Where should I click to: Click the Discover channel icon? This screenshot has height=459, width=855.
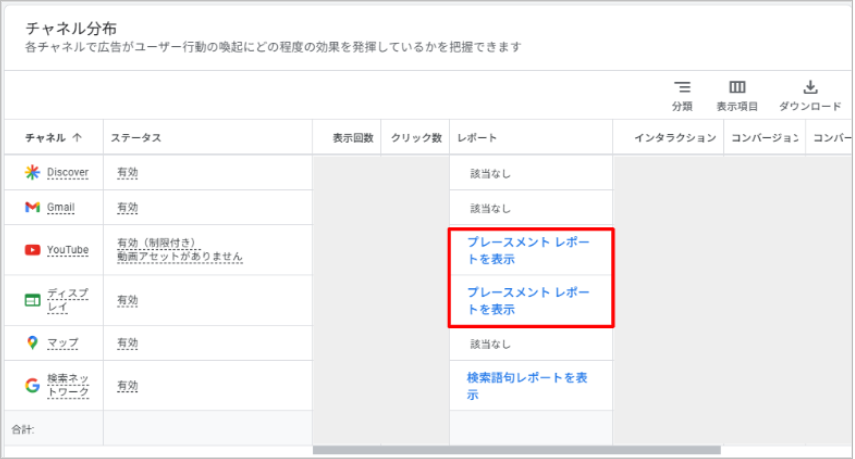(32, 172)
